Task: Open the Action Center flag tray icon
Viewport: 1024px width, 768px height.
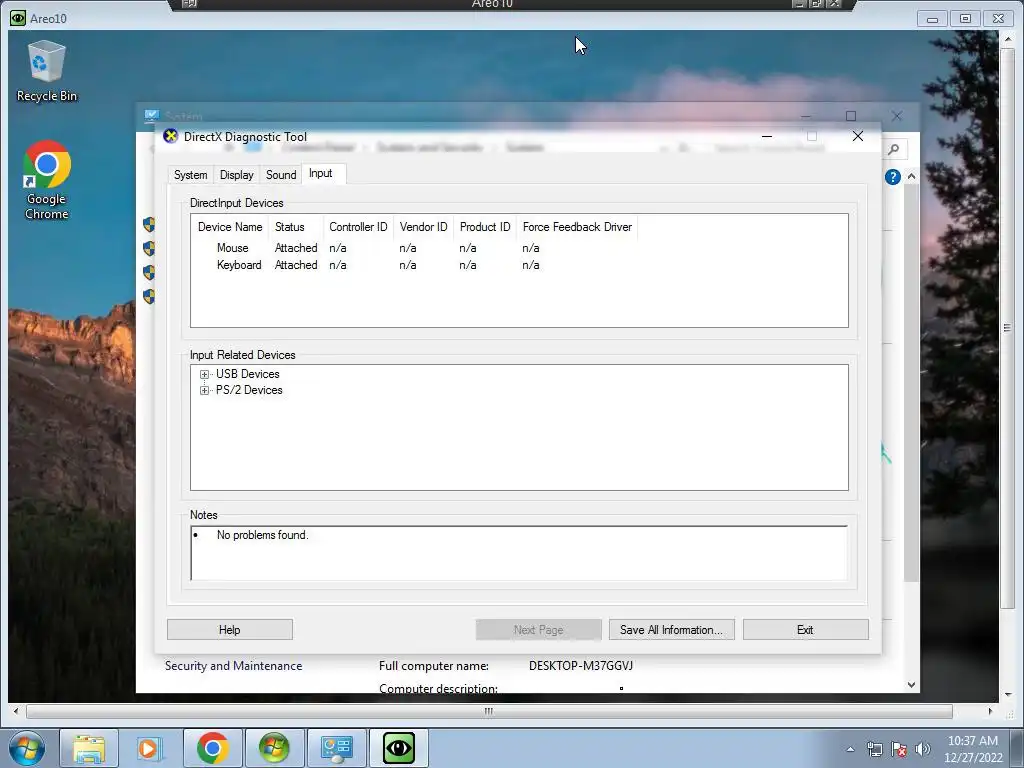Action: pos(899,749)
